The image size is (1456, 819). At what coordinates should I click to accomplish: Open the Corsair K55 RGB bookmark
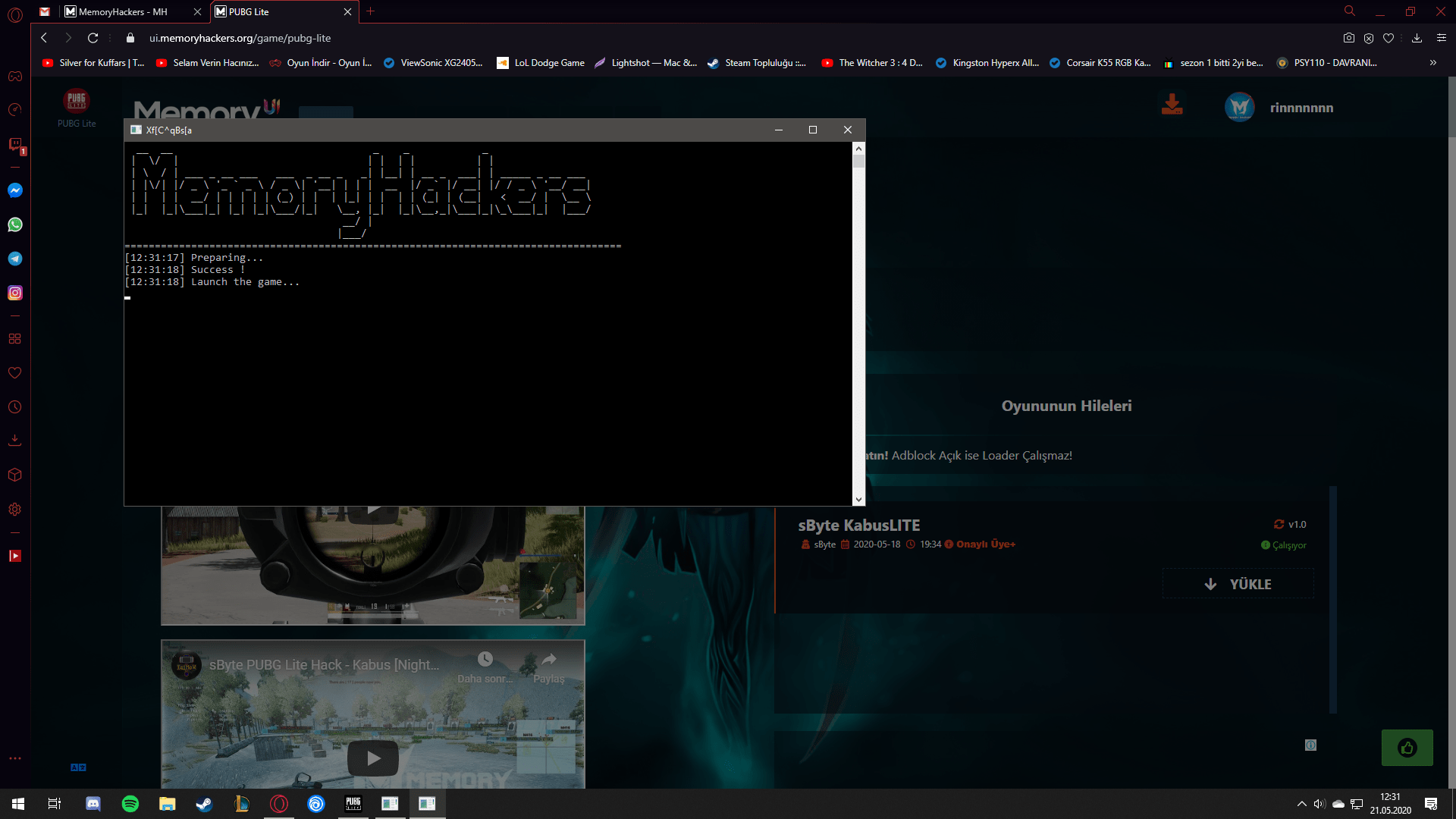pyautogui.click(x=1100, y=63)
